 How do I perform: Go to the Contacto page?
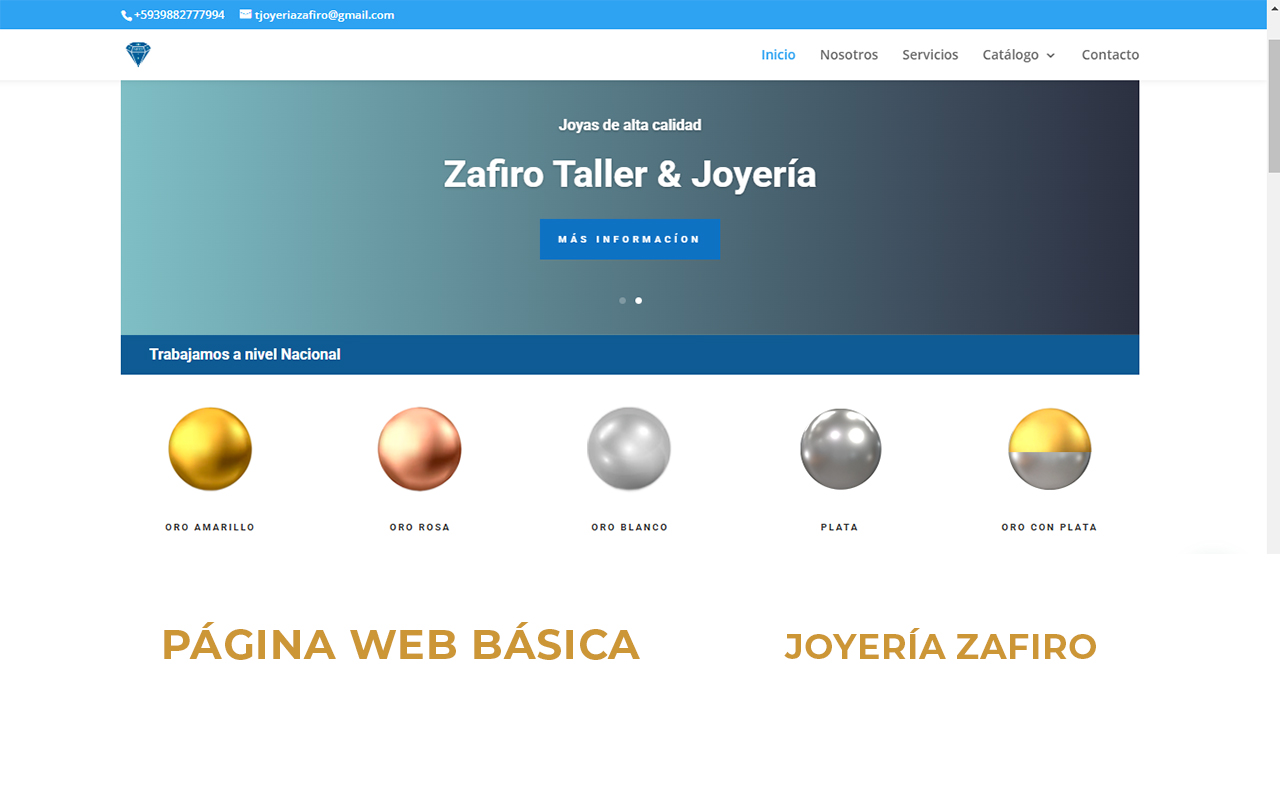pyautogui.click(x=1110, y=55)
